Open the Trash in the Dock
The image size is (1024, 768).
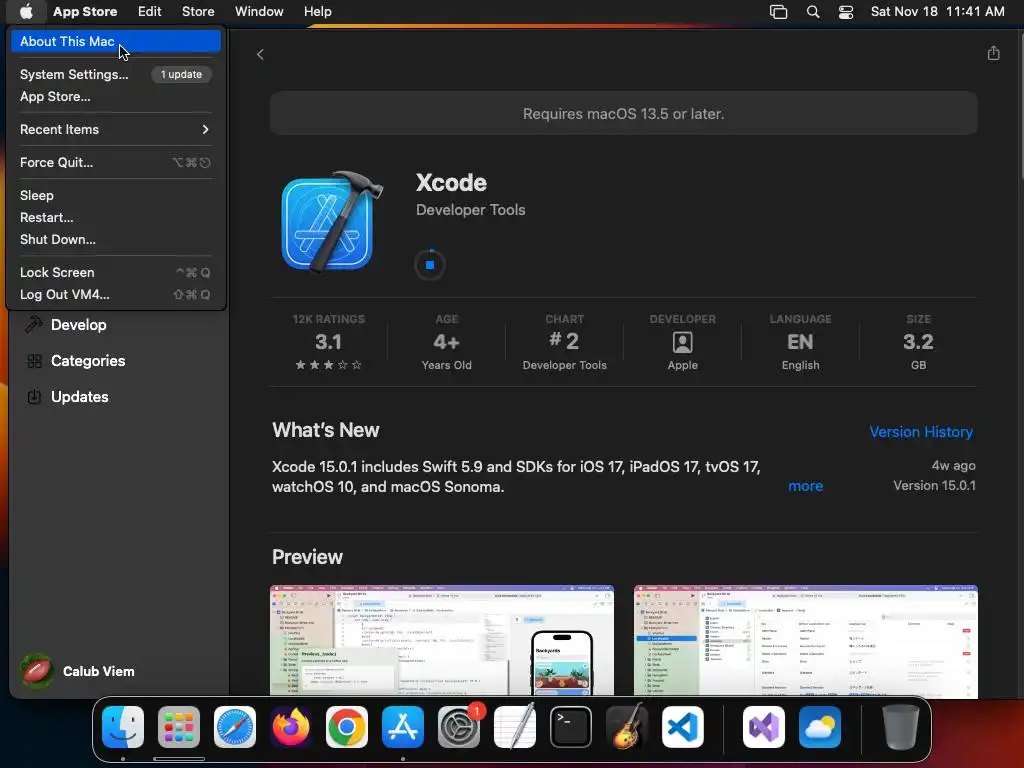pyautogui.click(x=901, y=727)
